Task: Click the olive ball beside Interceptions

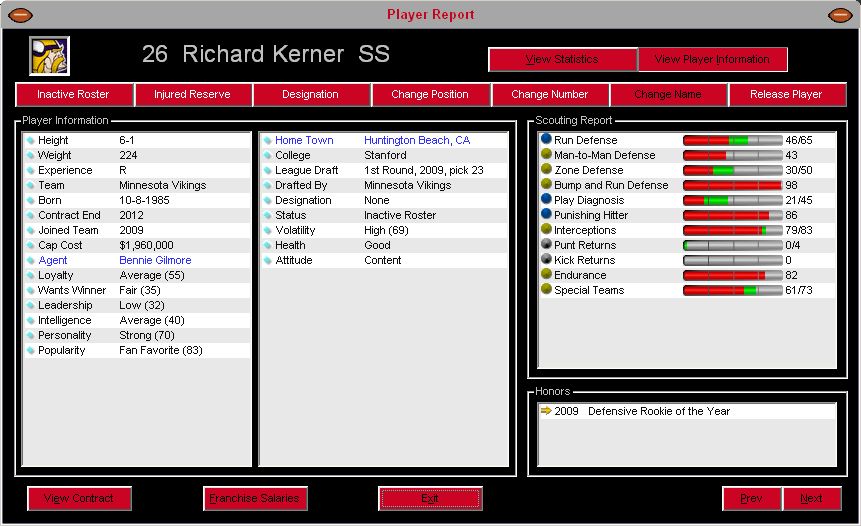Action: [x=546, y=230]
